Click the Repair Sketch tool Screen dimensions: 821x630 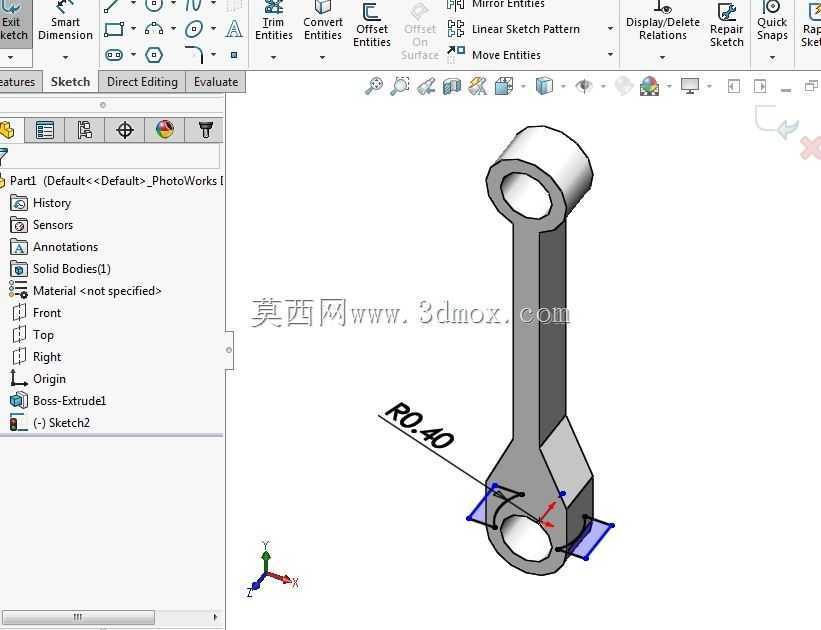pos(726,26)
